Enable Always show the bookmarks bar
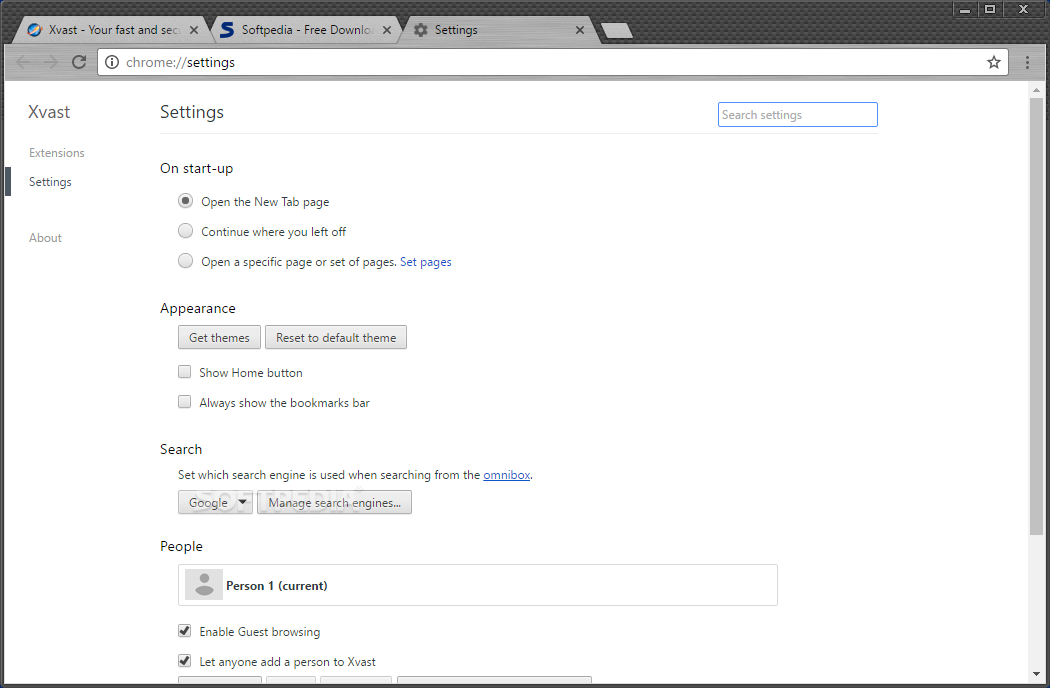This screenshot has height=688, width=1050. coord(184,402)
